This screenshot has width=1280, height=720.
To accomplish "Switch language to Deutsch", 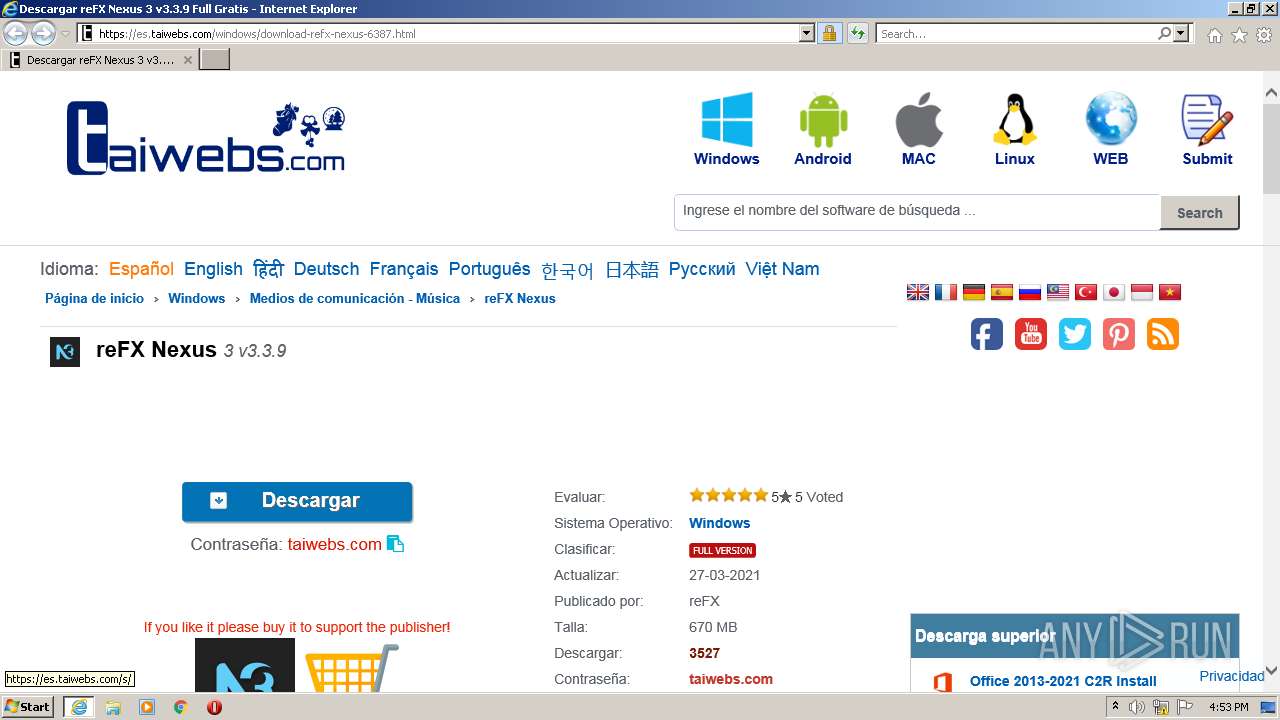I will pyautogui.click(x=326, y=269).
